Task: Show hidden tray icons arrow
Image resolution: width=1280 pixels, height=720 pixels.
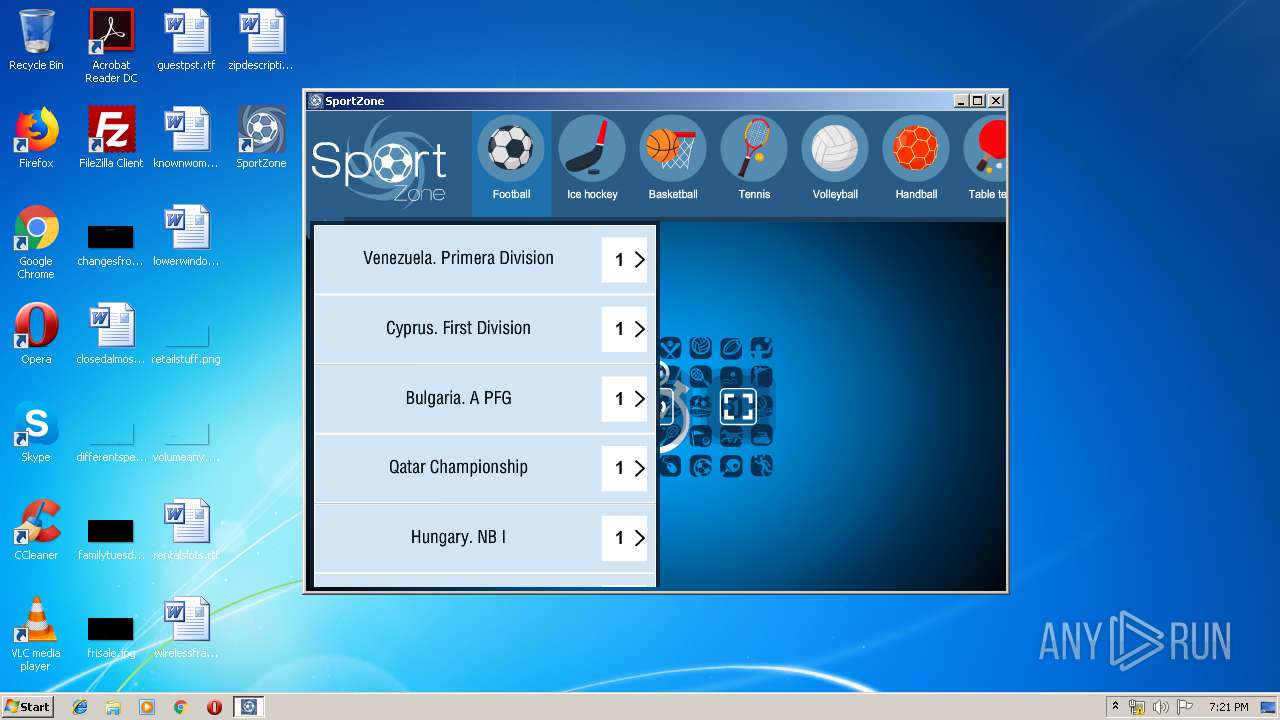Action: 1115,707
